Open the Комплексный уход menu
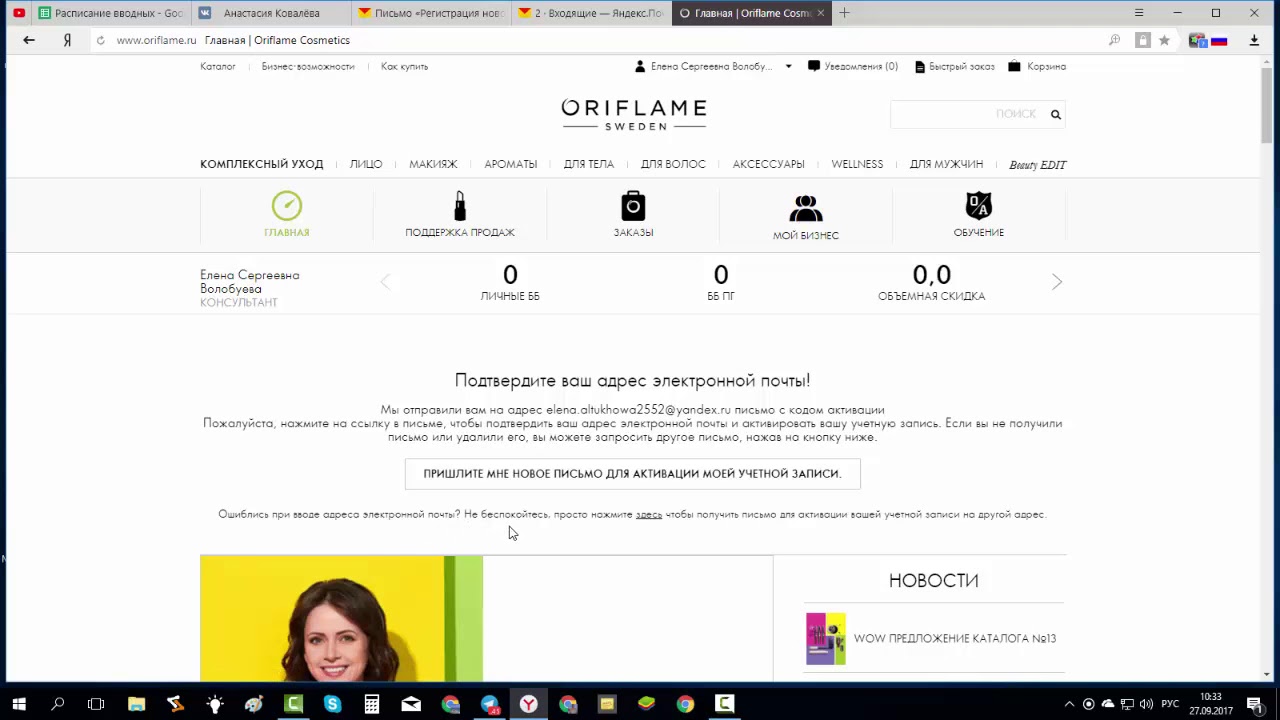Screen dimensions: 1280x720 pos(261,164)
